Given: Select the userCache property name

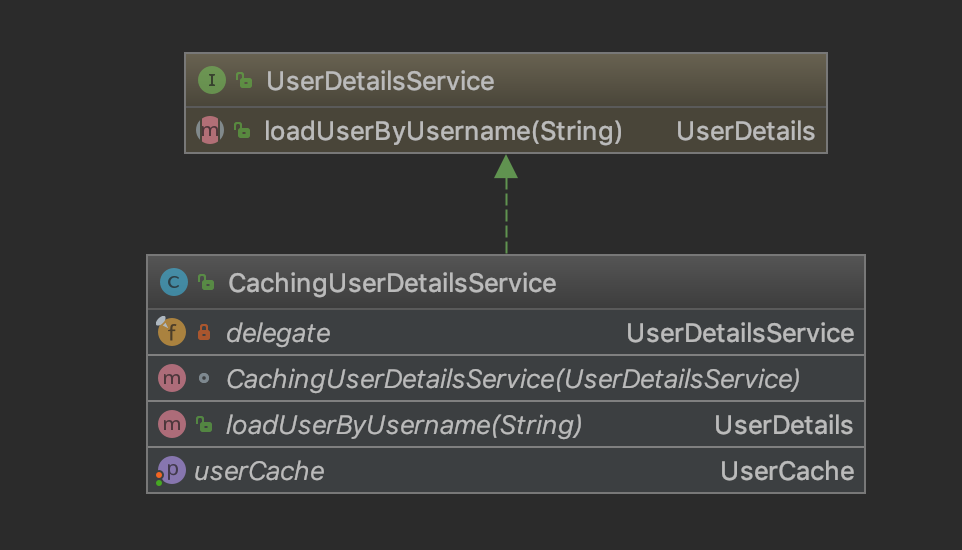Looking at the screenshot, I should 259,471.
